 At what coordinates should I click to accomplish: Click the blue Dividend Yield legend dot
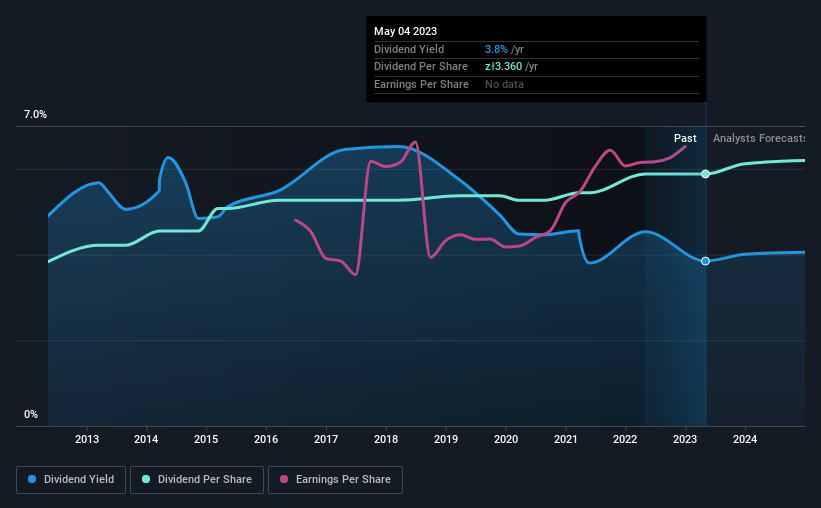pyautogui.click(x=32, y=479)
